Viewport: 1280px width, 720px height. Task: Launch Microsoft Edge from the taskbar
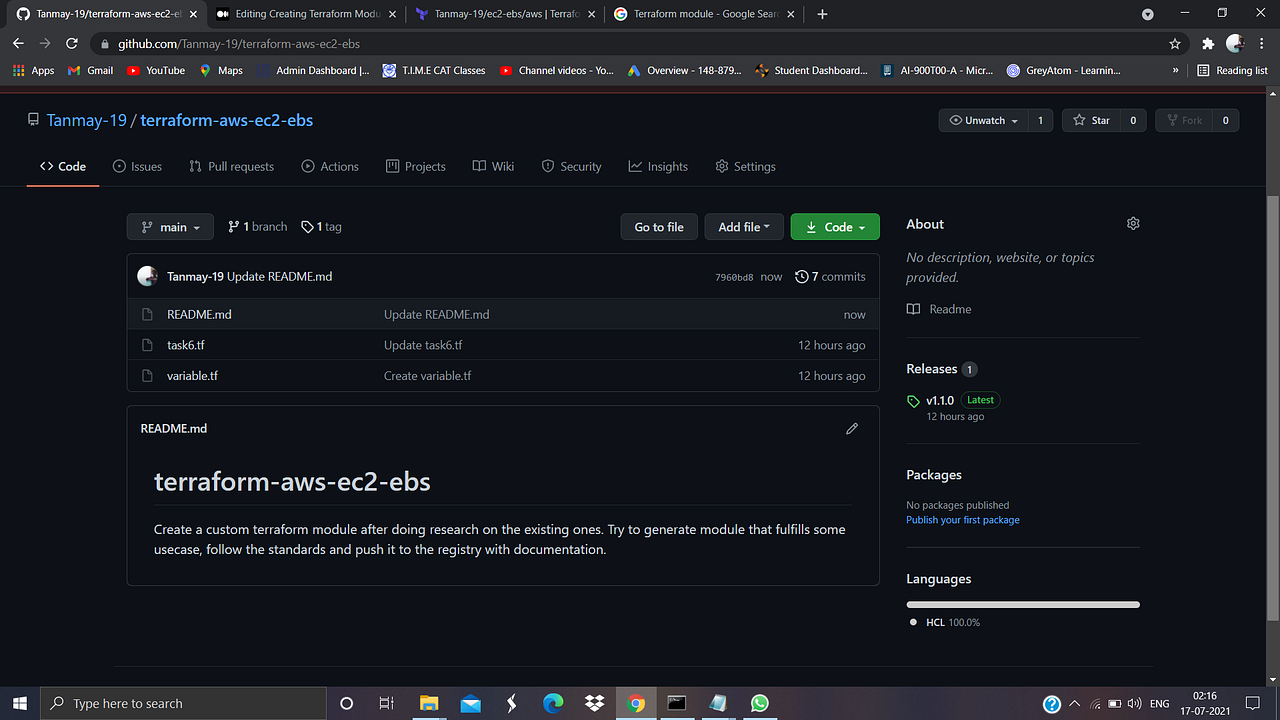(553, 703)
